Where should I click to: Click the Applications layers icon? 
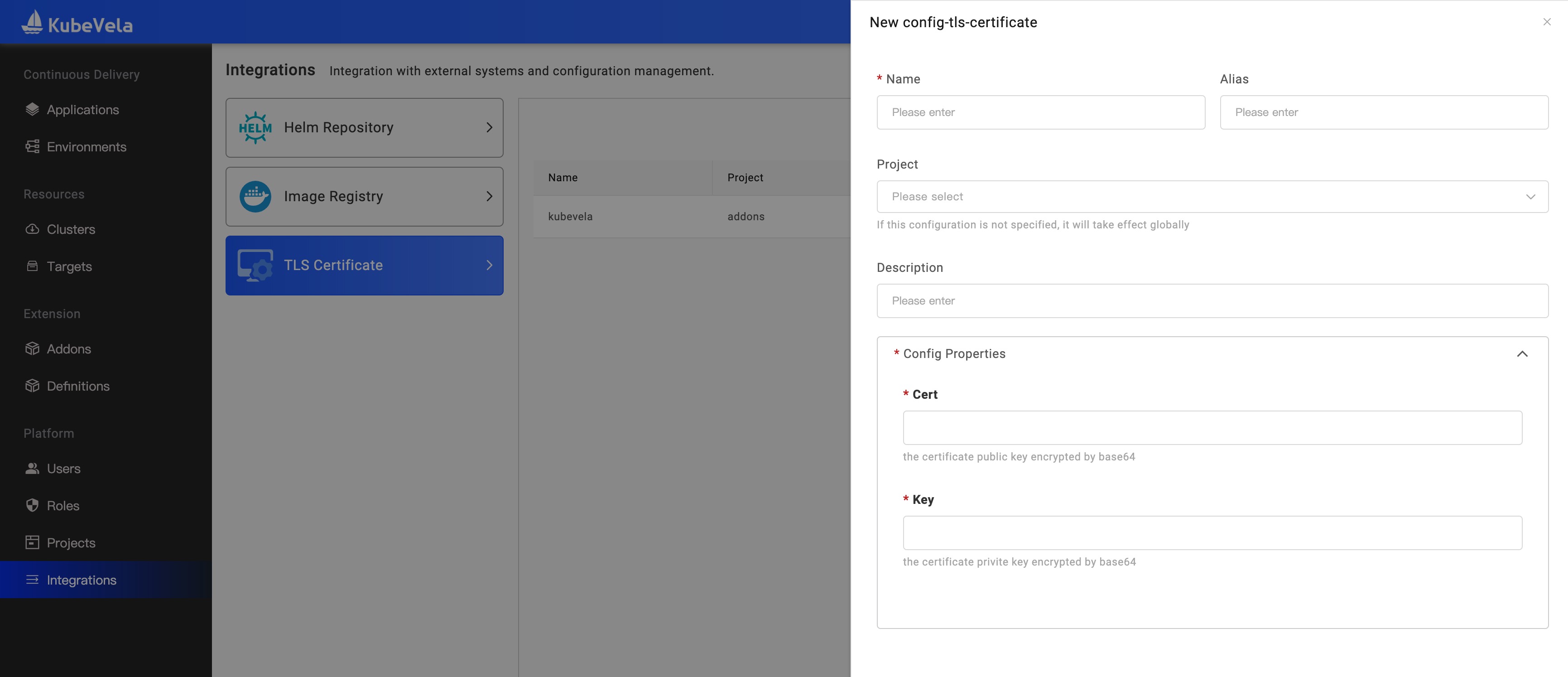pos(32,110)
